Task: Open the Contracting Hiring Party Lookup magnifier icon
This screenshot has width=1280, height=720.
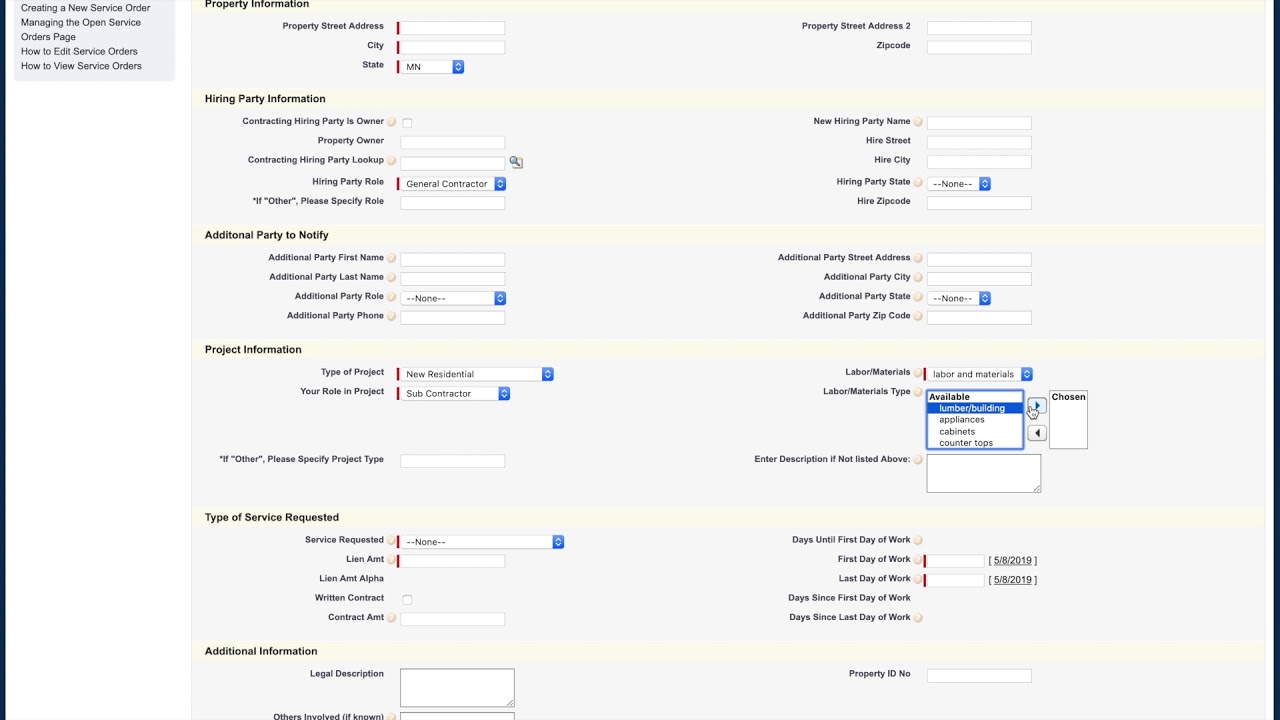Action: [516, 161]
